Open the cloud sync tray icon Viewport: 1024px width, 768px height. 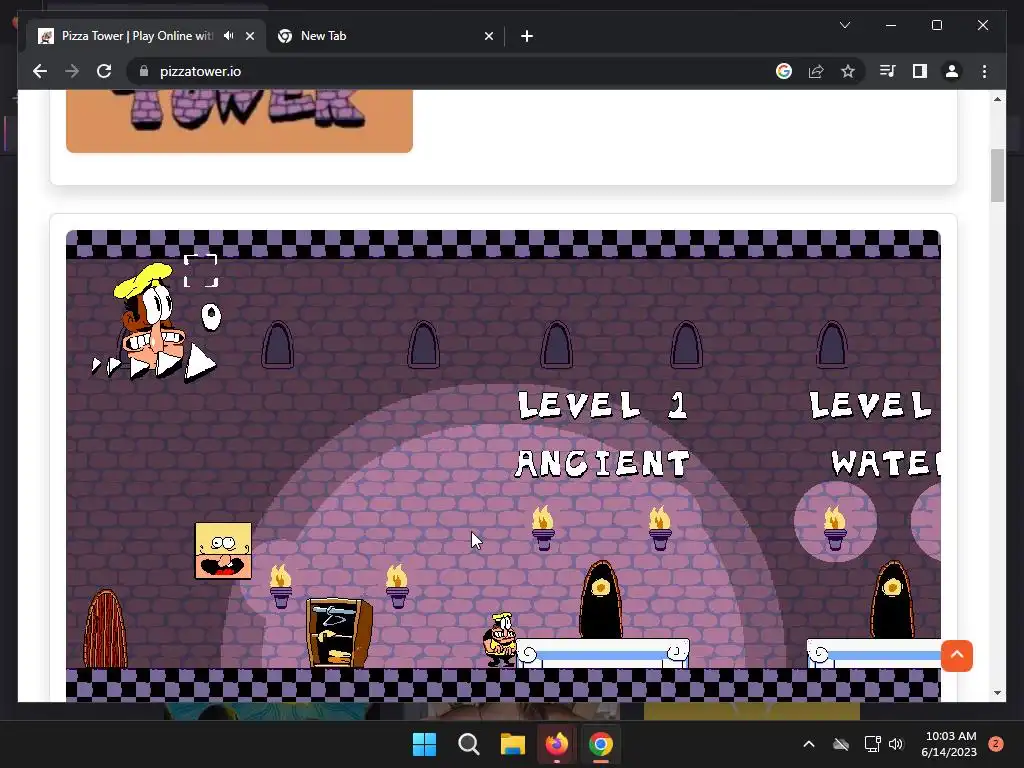(x=841, y=744)
